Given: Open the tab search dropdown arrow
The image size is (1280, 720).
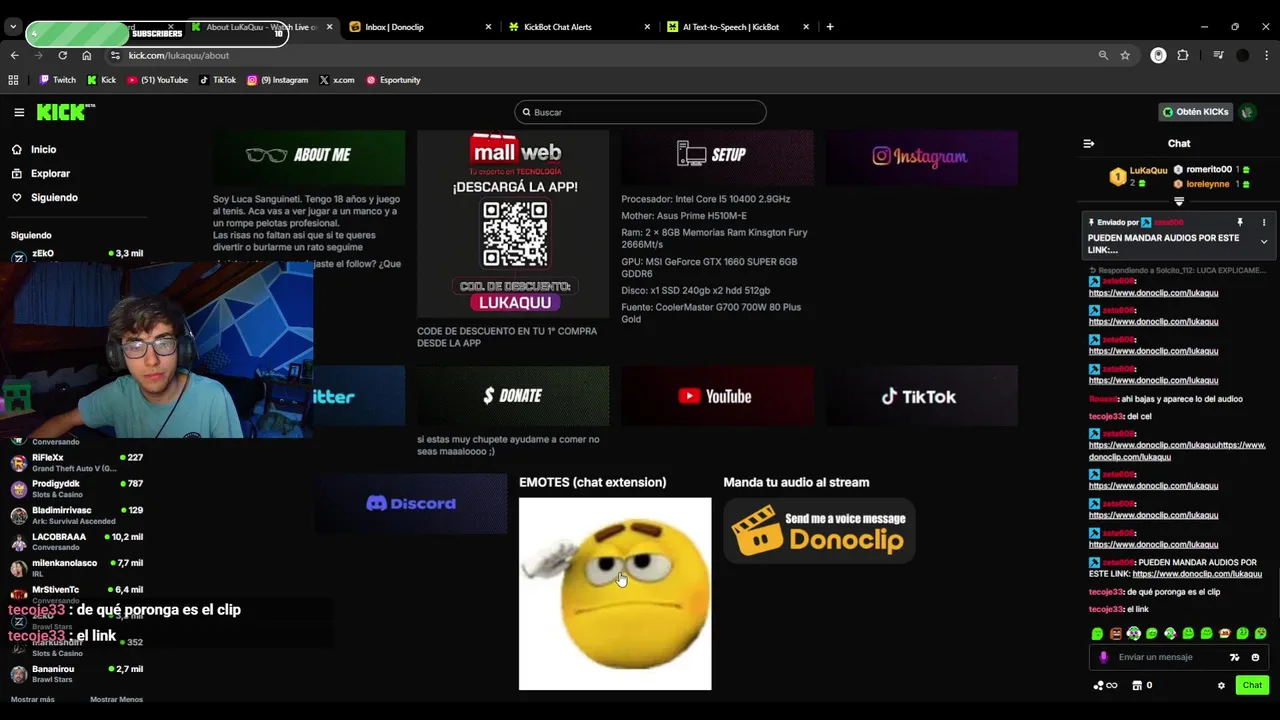Looking at the screenshot, I should pyautogui.click(x=13, y=27).
